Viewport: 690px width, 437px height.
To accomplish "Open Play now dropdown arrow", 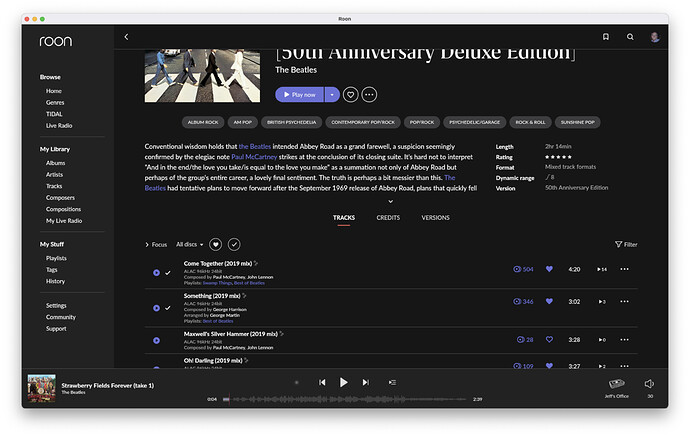I will [332, 95].
